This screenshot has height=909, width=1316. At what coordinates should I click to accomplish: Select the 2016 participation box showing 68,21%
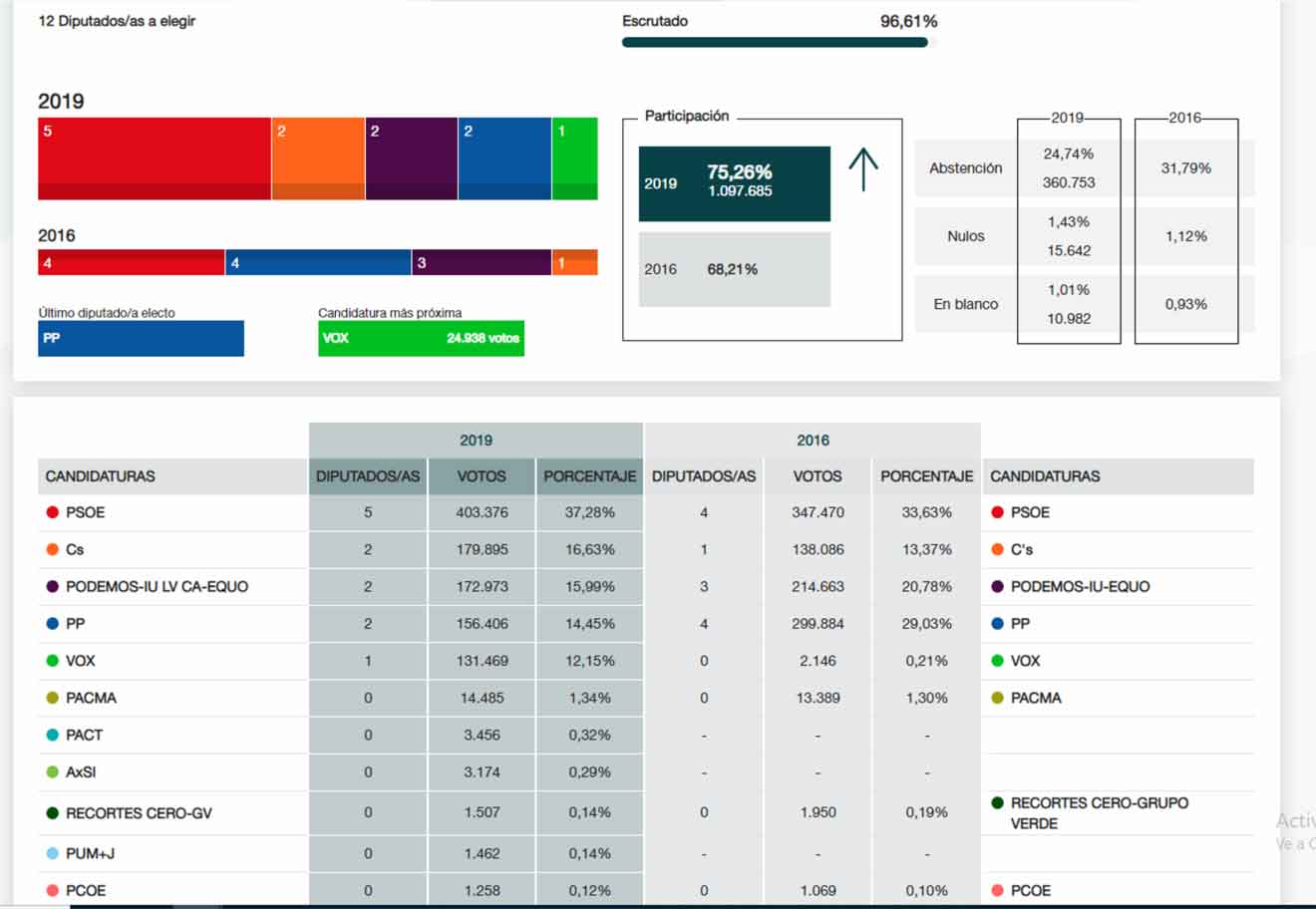click(734, 269)
